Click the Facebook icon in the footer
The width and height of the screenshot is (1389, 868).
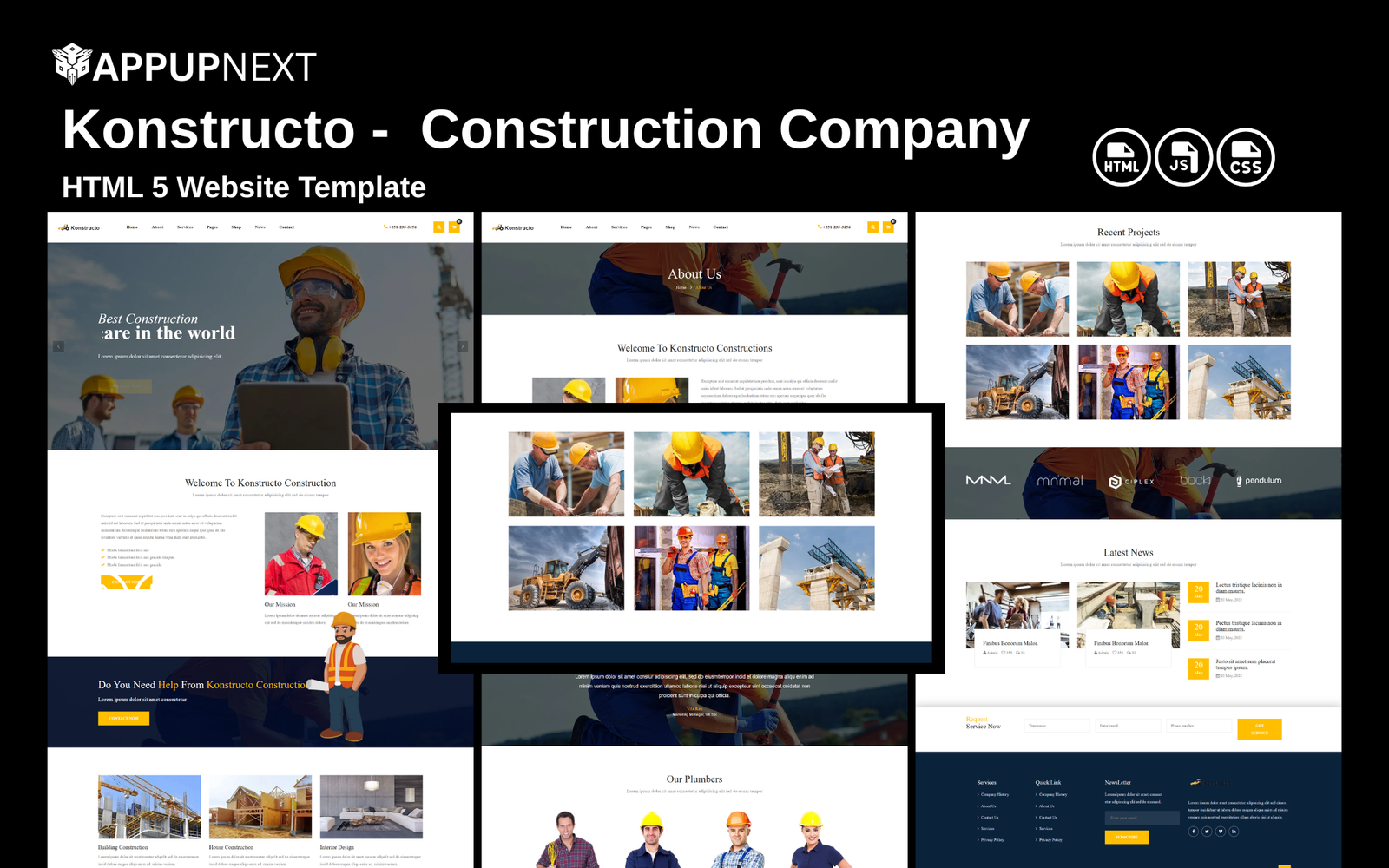tap(1194, 831)
